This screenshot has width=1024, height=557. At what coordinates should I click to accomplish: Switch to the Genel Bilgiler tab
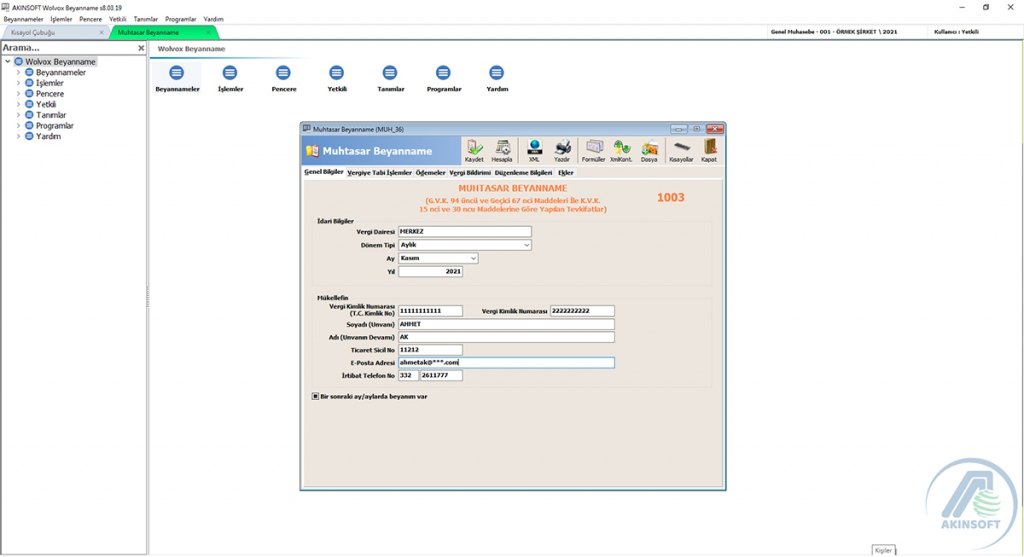coord(324,172)
